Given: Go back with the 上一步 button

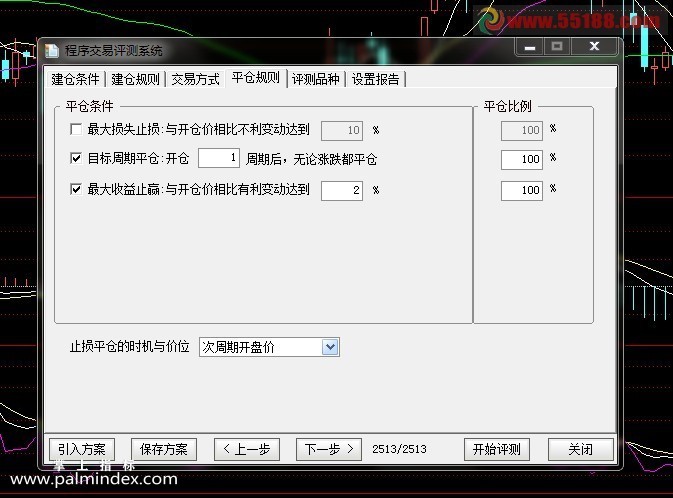Looking at the screenshot, I should click(x=247, y=449).
